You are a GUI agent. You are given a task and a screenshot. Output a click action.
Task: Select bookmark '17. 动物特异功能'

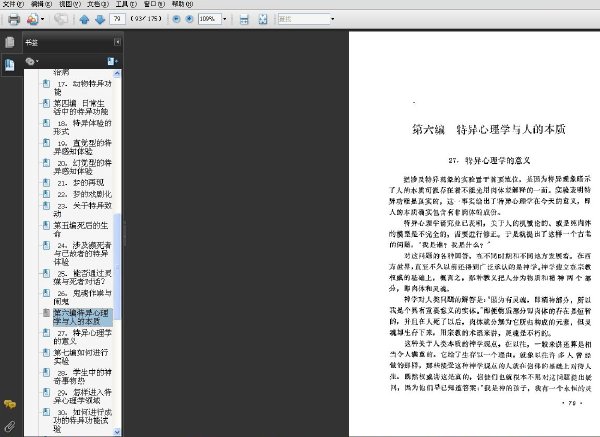(82, 88)
